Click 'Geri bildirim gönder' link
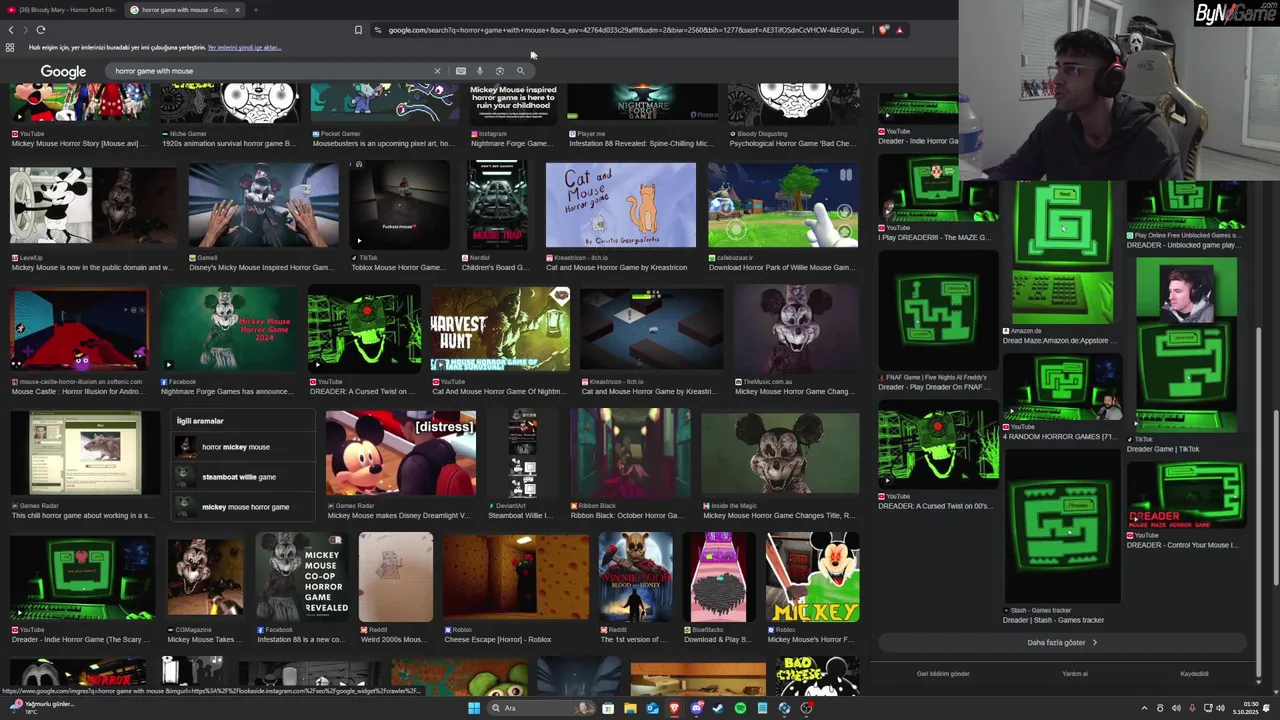Viewport: 1280px width, 720px height. 943,674
